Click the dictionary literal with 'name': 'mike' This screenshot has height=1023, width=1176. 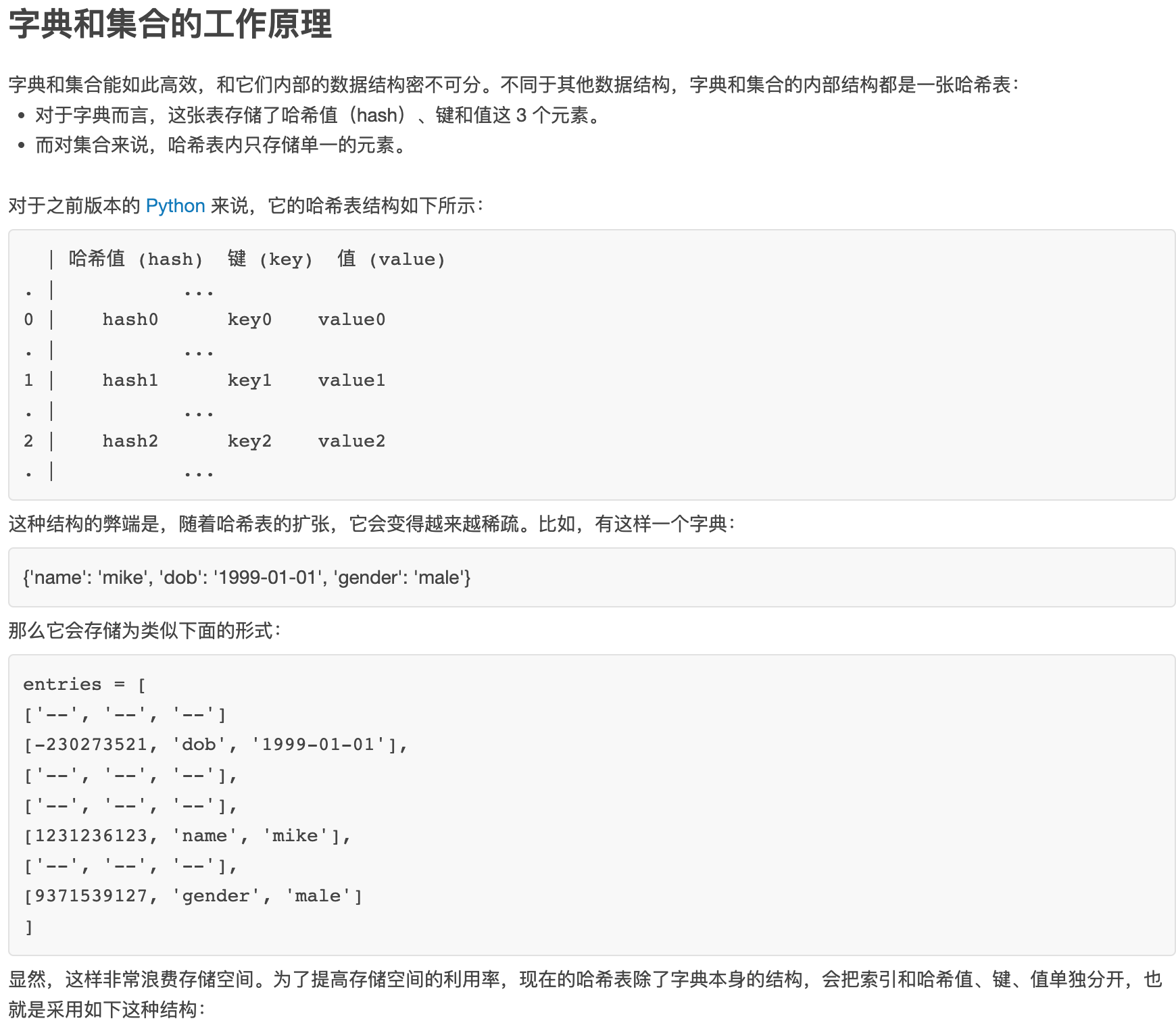pos(247,578)
